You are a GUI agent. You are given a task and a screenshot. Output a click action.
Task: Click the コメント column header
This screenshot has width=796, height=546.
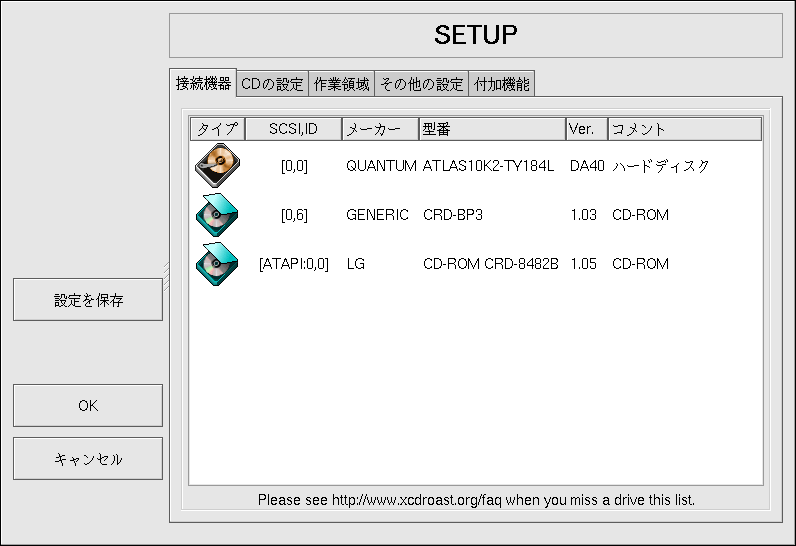click(684, 129)
